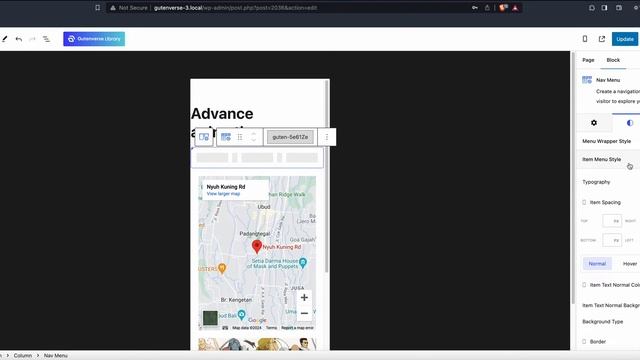
Task: Click the map zoom in plus button
Action: pos(304,298)
